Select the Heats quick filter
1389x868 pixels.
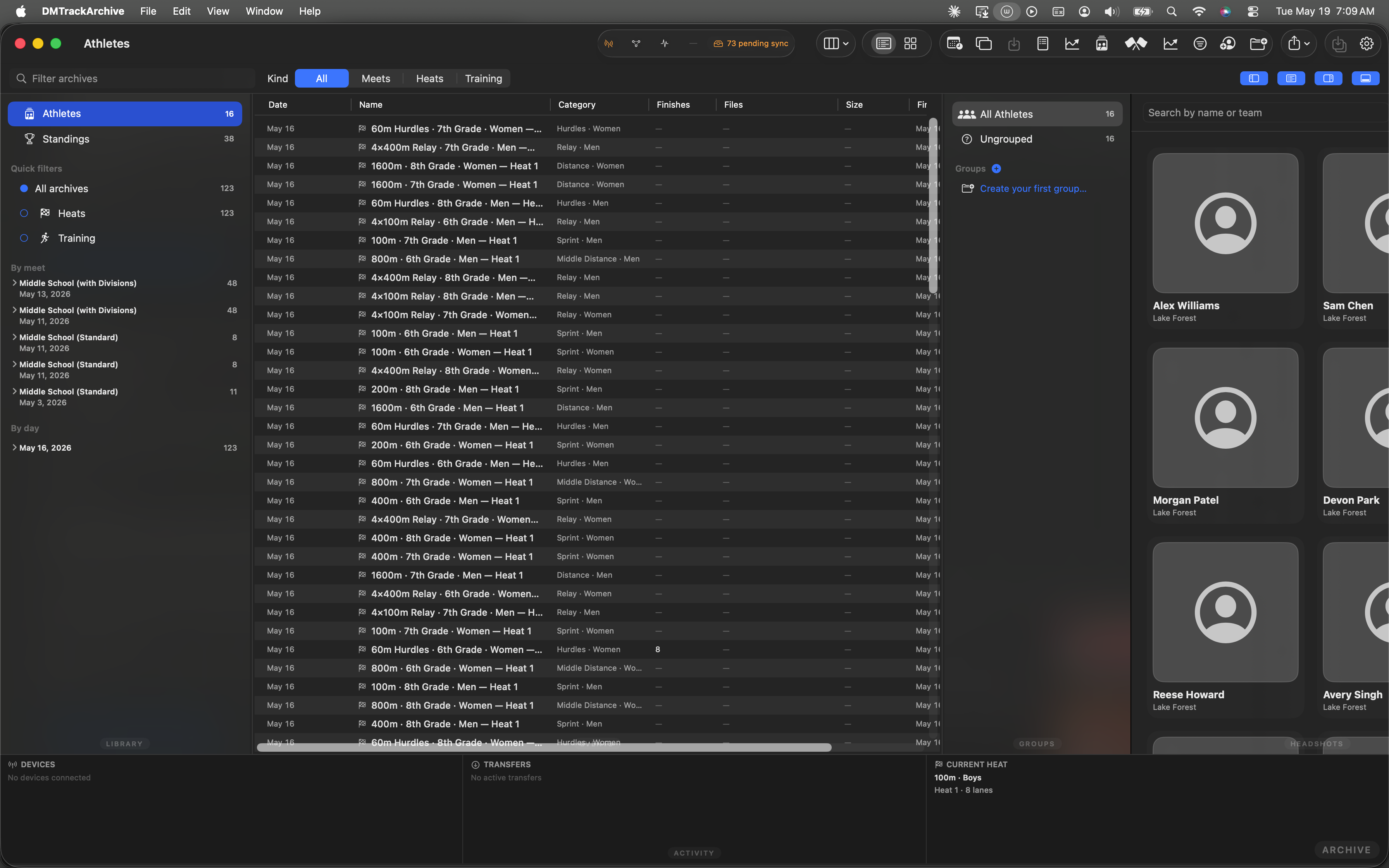pos(124,213)
